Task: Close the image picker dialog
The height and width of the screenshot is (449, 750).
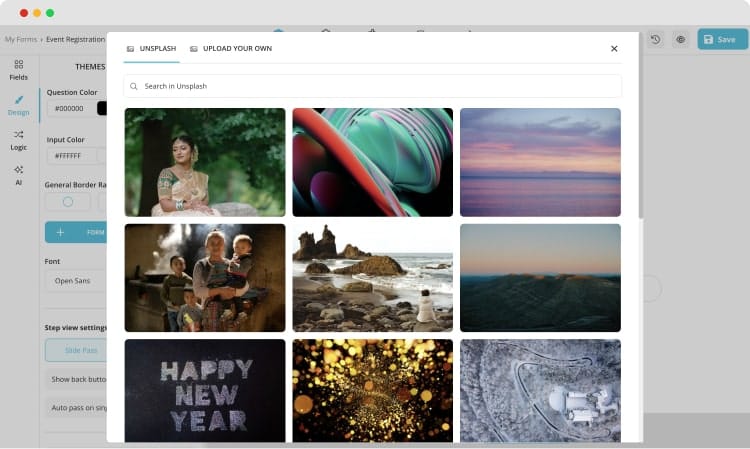Action: (x=614, y=48)
